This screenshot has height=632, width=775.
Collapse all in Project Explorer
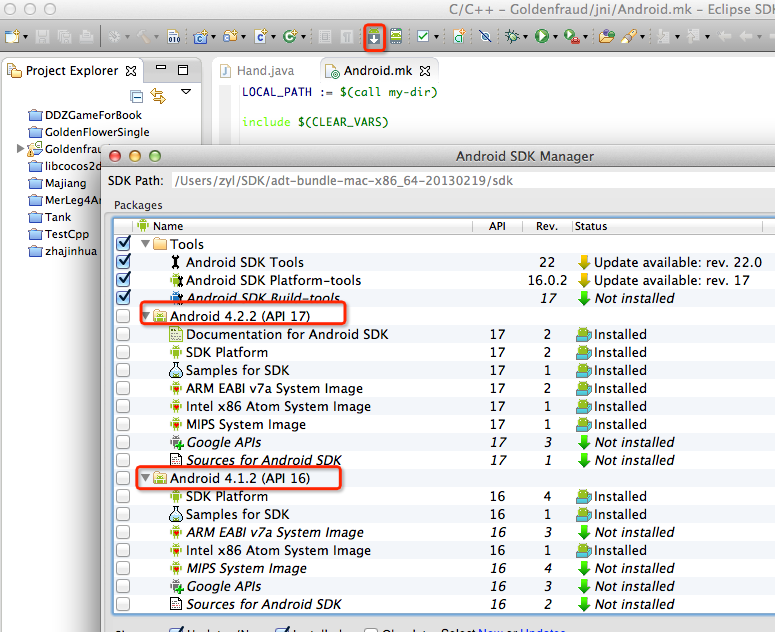[x=136, y=96]
